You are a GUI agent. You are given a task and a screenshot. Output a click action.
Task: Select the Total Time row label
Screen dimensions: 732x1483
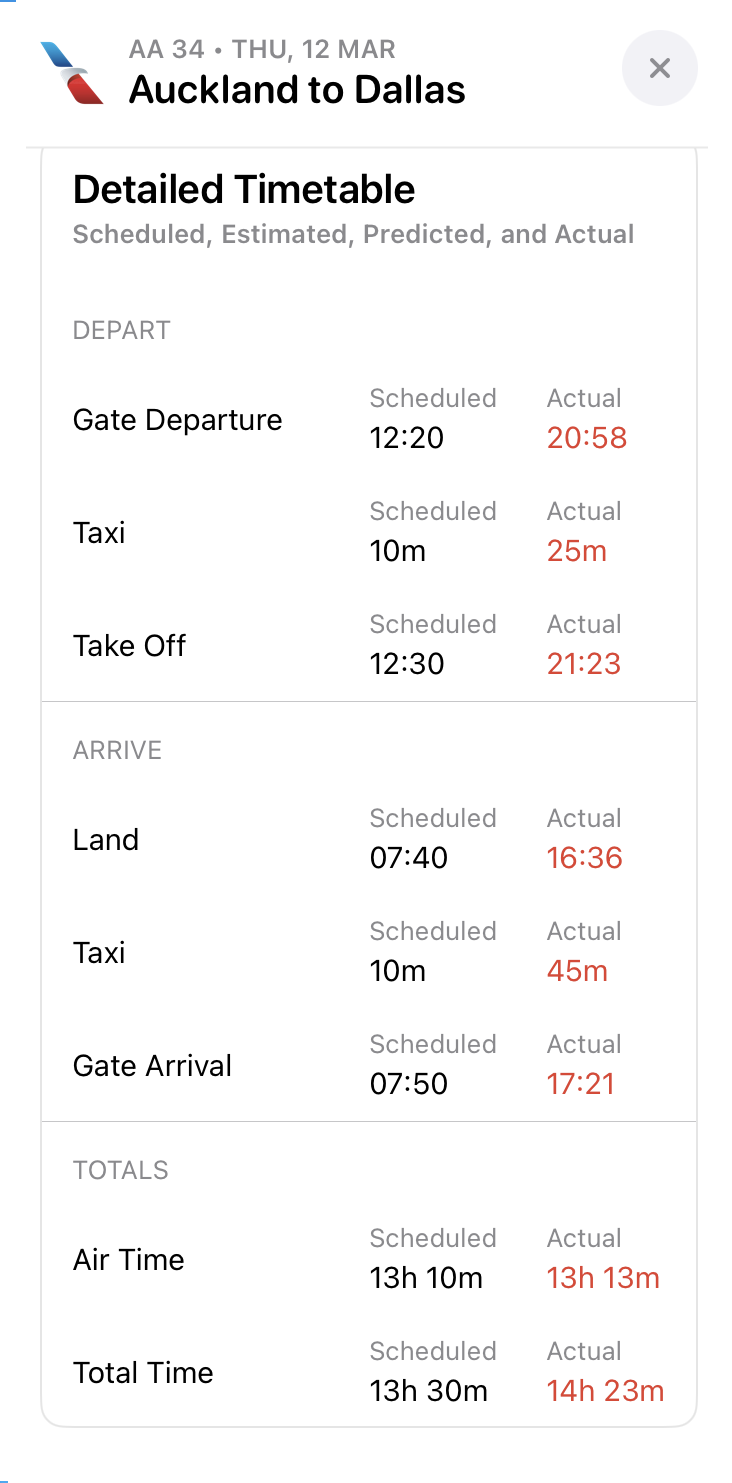click(143, 1372)
